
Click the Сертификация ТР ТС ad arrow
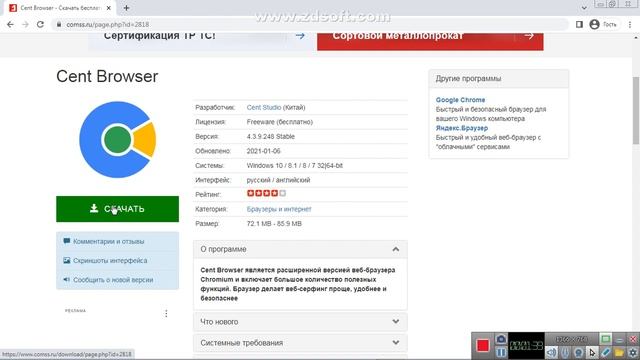(x=300, y=36)
